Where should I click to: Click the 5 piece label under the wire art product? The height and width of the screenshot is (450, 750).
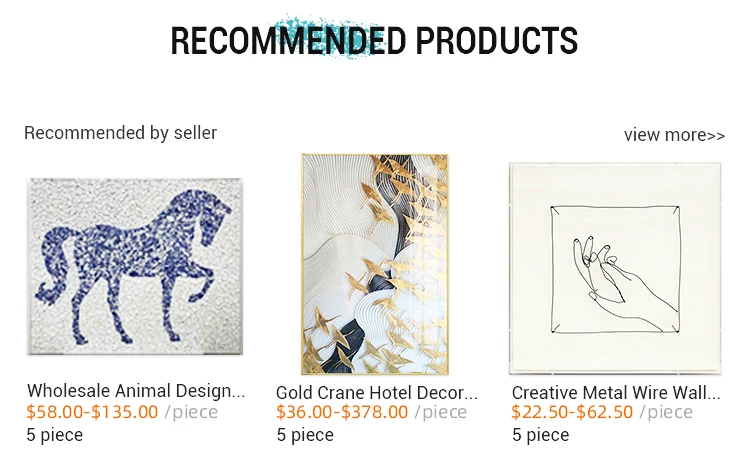click(x=540, y=434)
